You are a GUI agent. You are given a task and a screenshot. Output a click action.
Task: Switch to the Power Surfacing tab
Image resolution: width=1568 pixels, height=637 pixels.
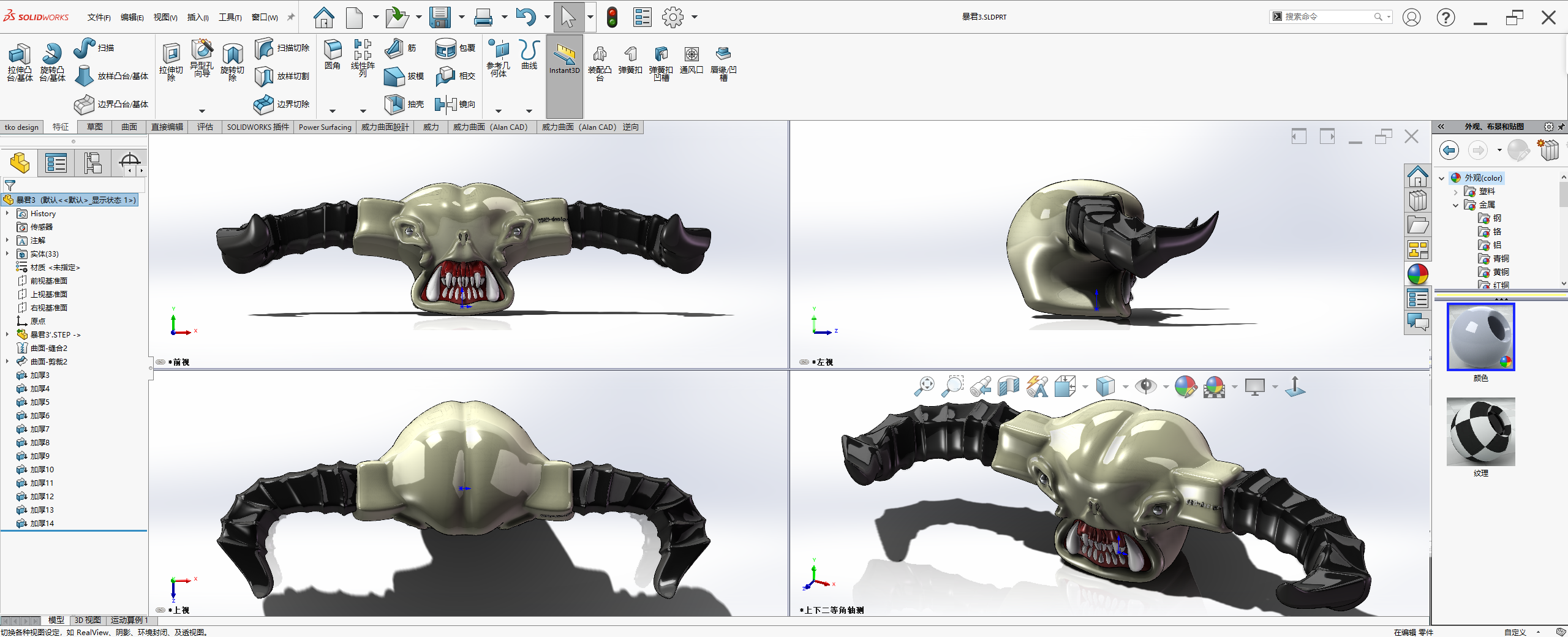[x=325, y=127]
